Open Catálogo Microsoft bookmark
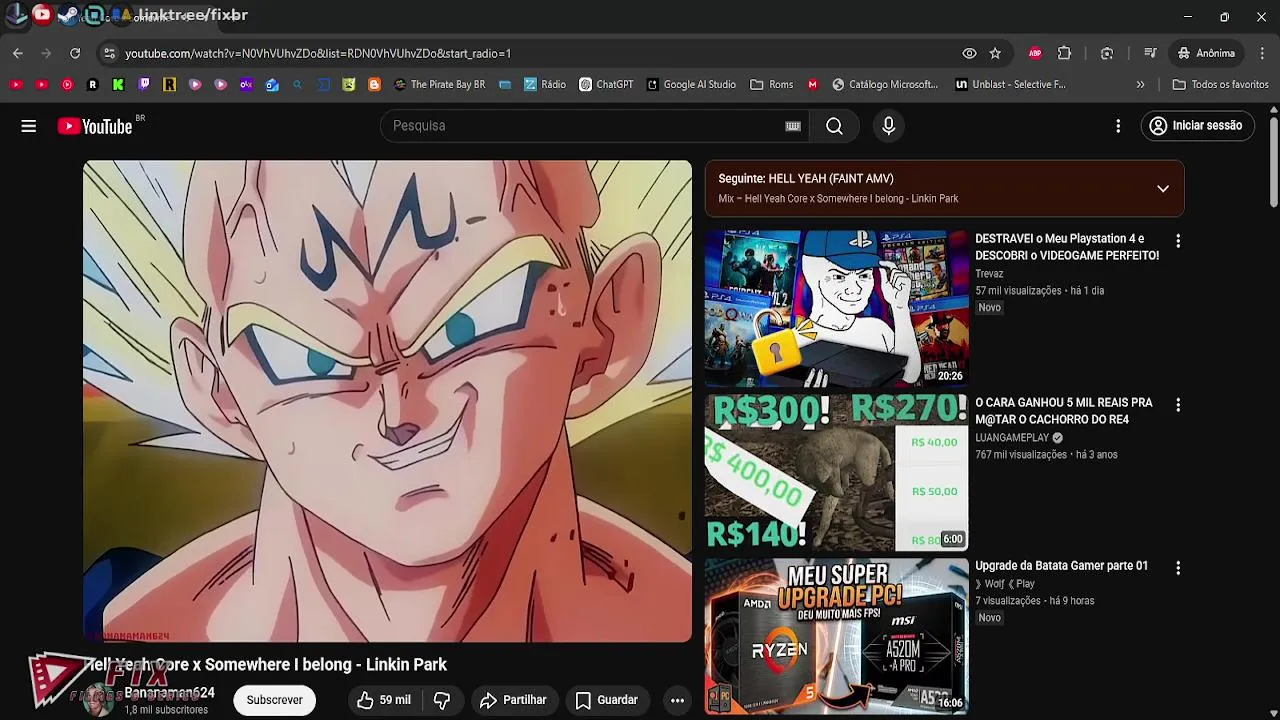 coord(884,85)
